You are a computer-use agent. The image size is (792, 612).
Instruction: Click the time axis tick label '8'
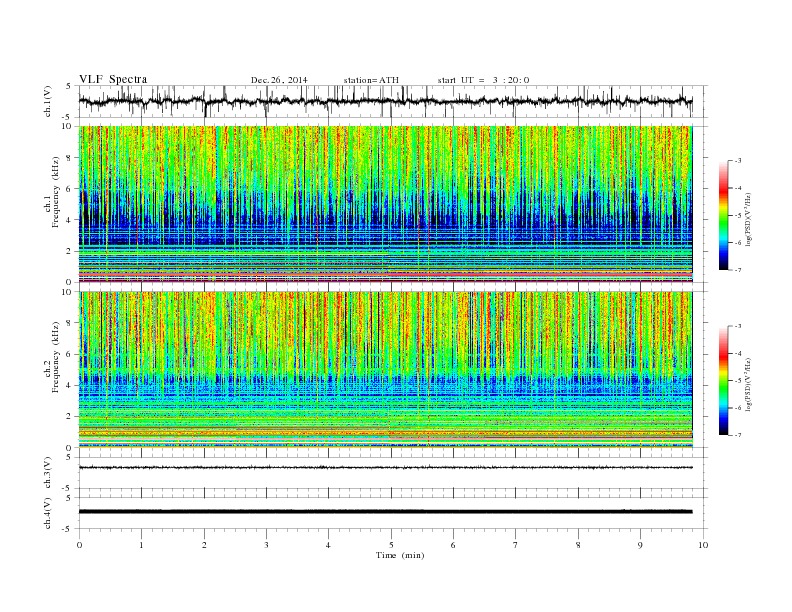pyautogui.click(x=578, y=545)
